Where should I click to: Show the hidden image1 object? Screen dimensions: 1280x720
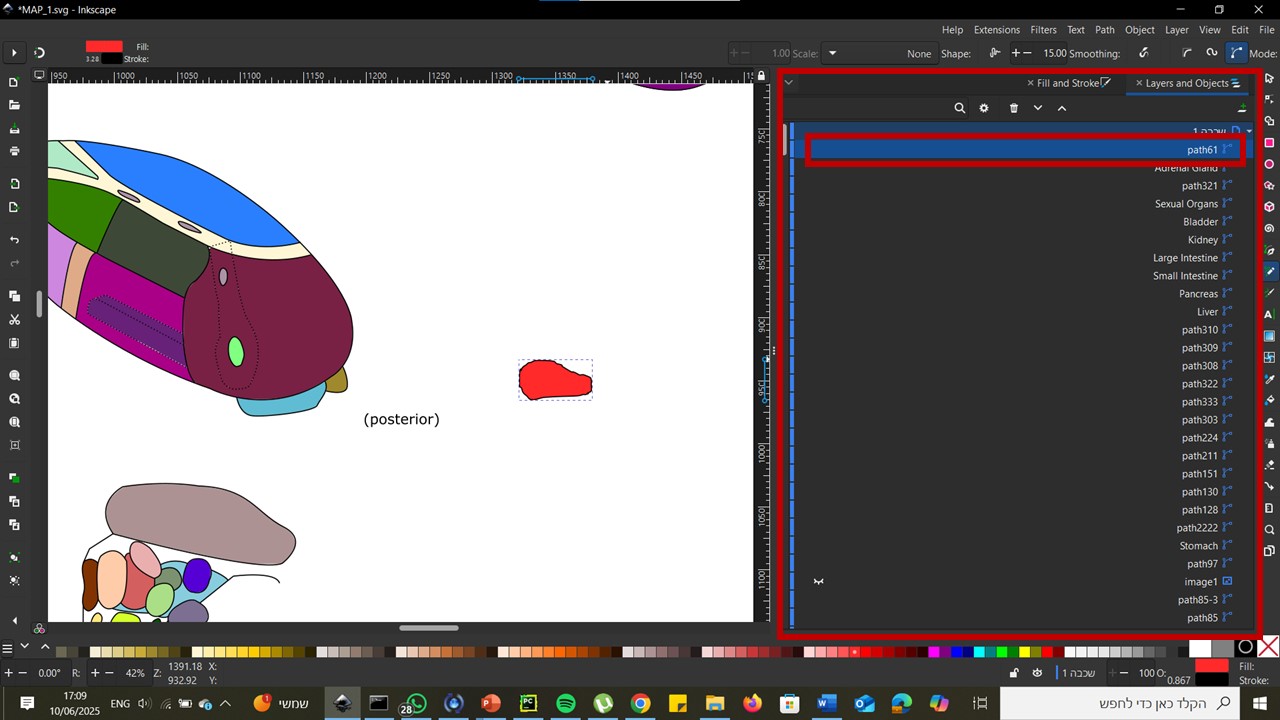coord(818,582)
